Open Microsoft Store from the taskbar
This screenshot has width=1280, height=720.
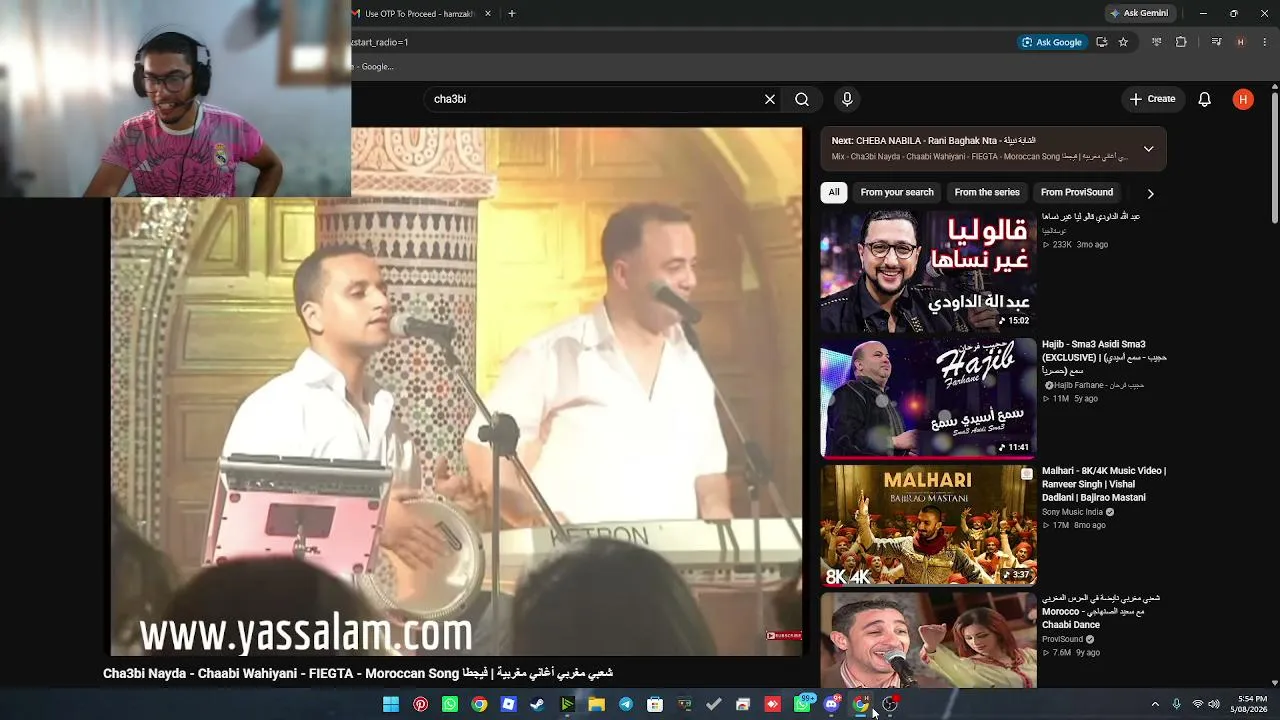(x=655, y=704)
